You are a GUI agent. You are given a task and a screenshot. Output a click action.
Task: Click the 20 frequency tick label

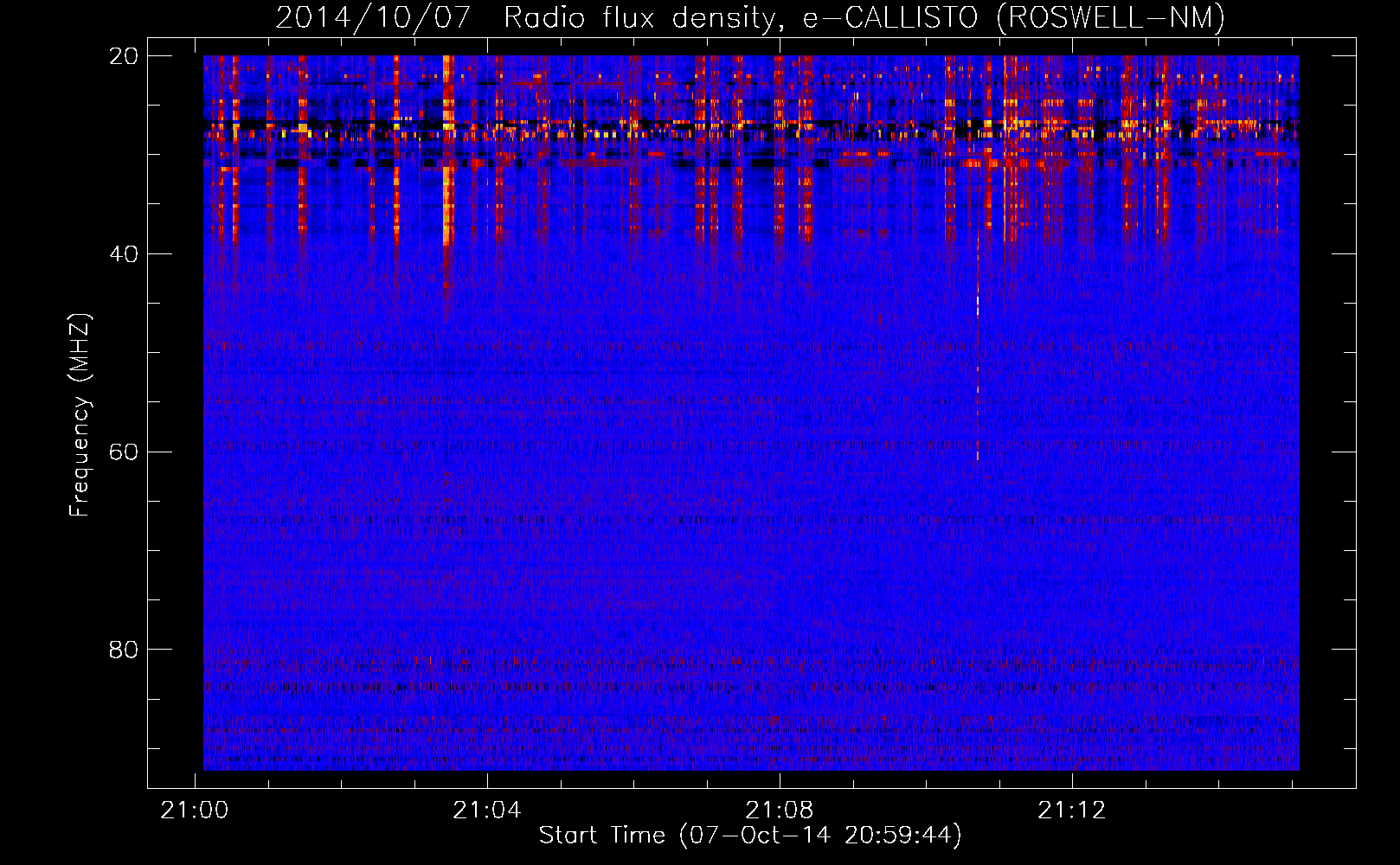pyautogui.click(x=124, y=56)
